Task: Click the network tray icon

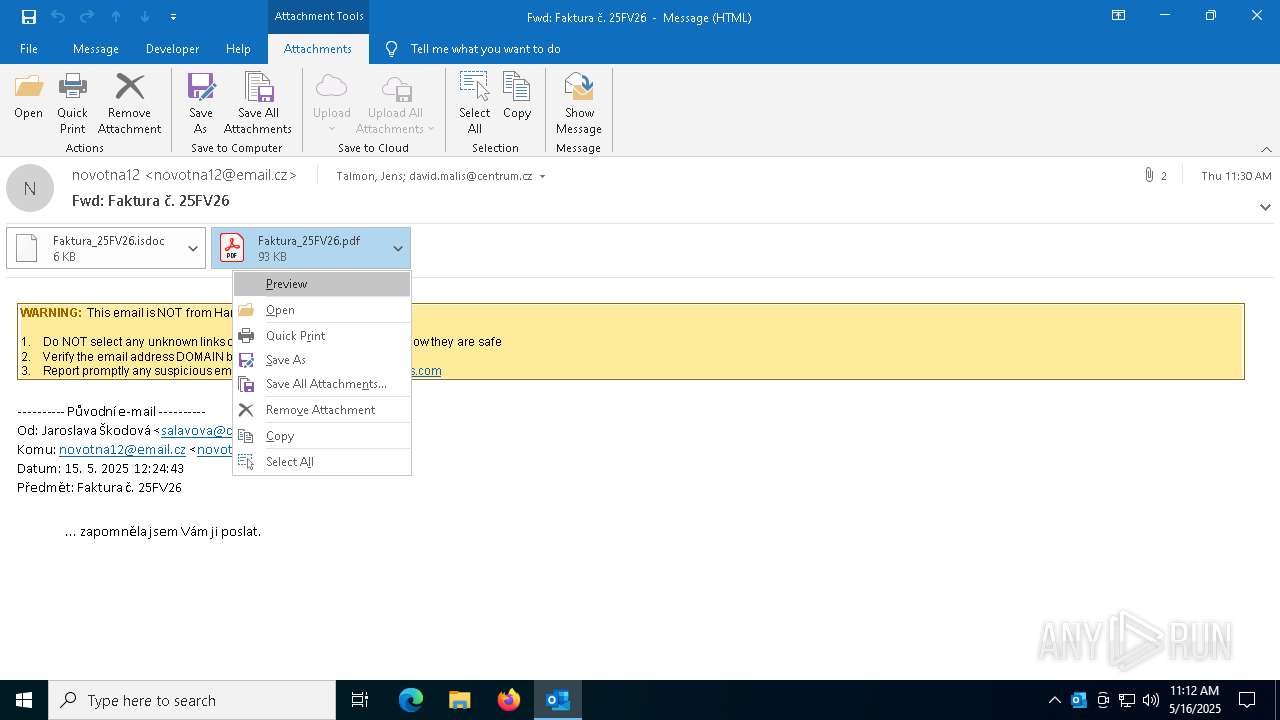Action: tap(1127, 700)
